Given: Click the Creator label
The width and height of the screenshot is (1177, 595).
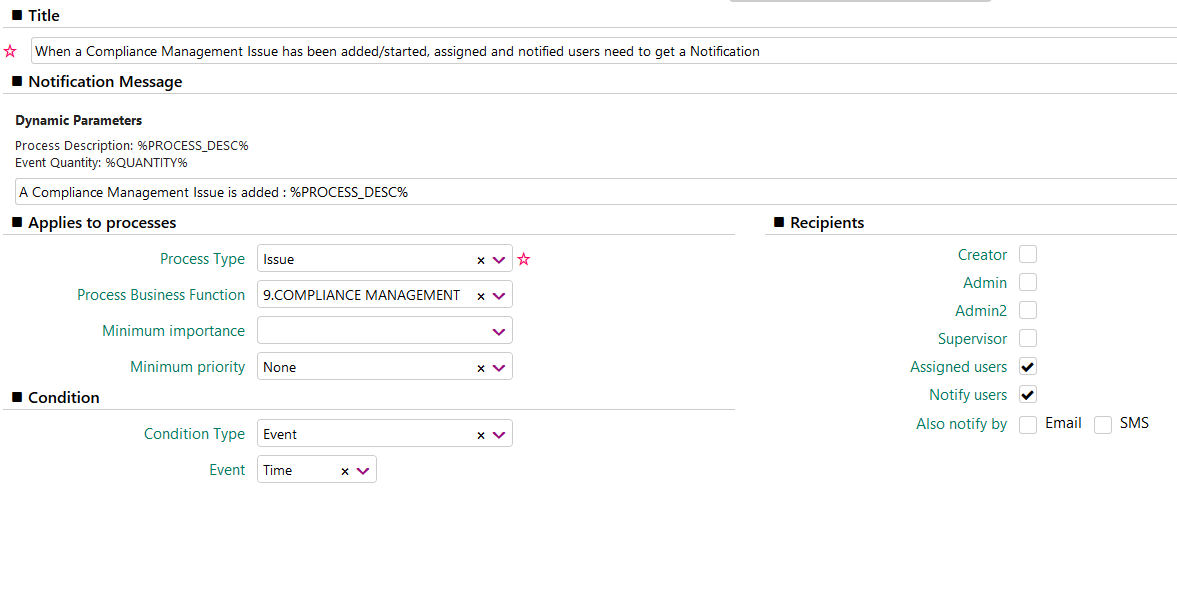Looking at the screenshot, I should click(x=983, y=255).
